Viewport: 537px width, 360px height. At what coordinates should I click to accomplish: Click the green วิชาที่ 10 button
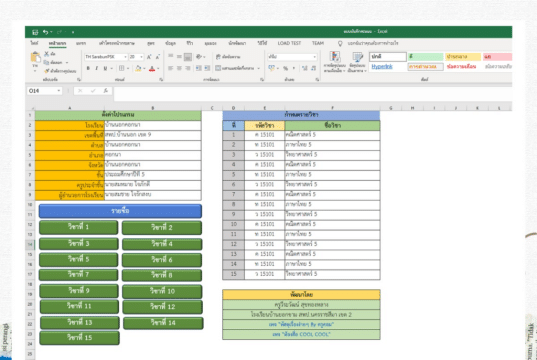(x=162, y=291)
